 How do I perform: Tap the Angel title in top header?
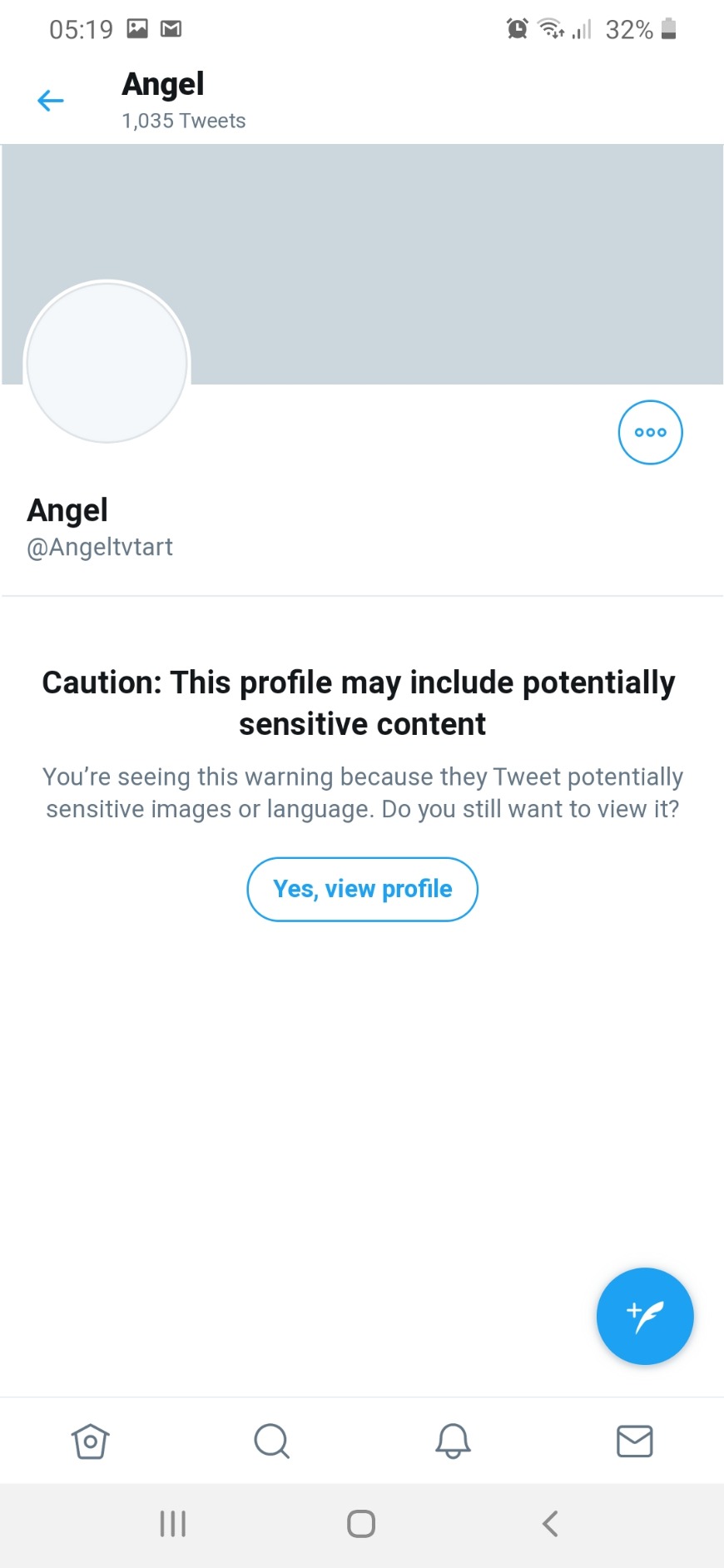pyautogui.click(x=163, y=84)
